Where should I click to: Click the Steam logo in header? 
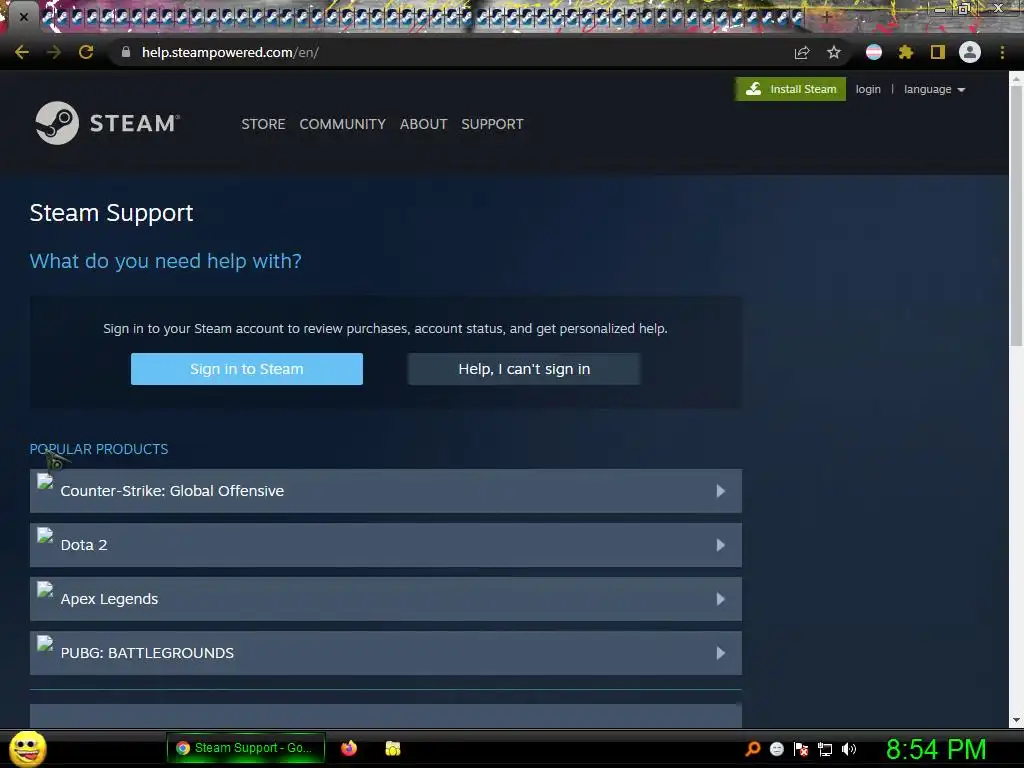(108, 123)
